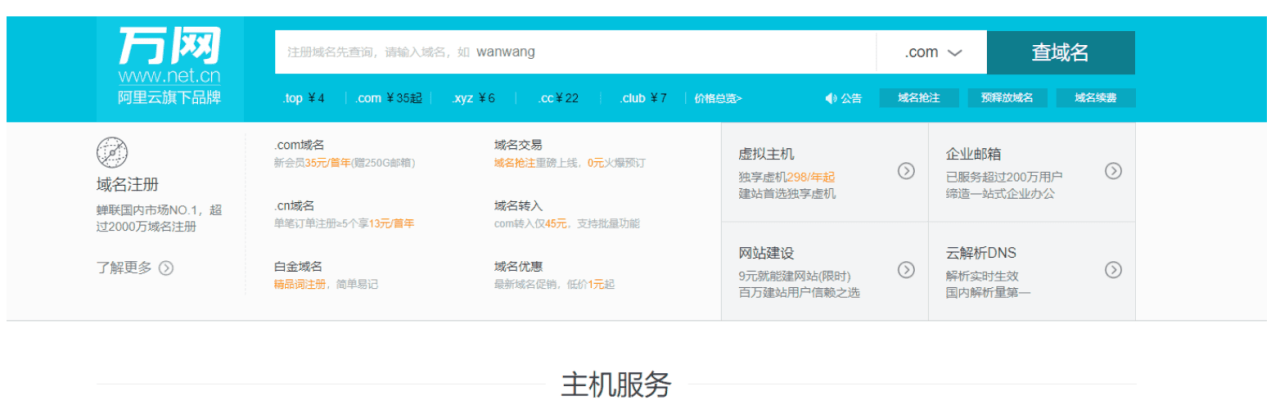The image size is (1280, 414).
Task: Click the 查域名 search button
Action: pyautogui.click(x=1060, y=52)
